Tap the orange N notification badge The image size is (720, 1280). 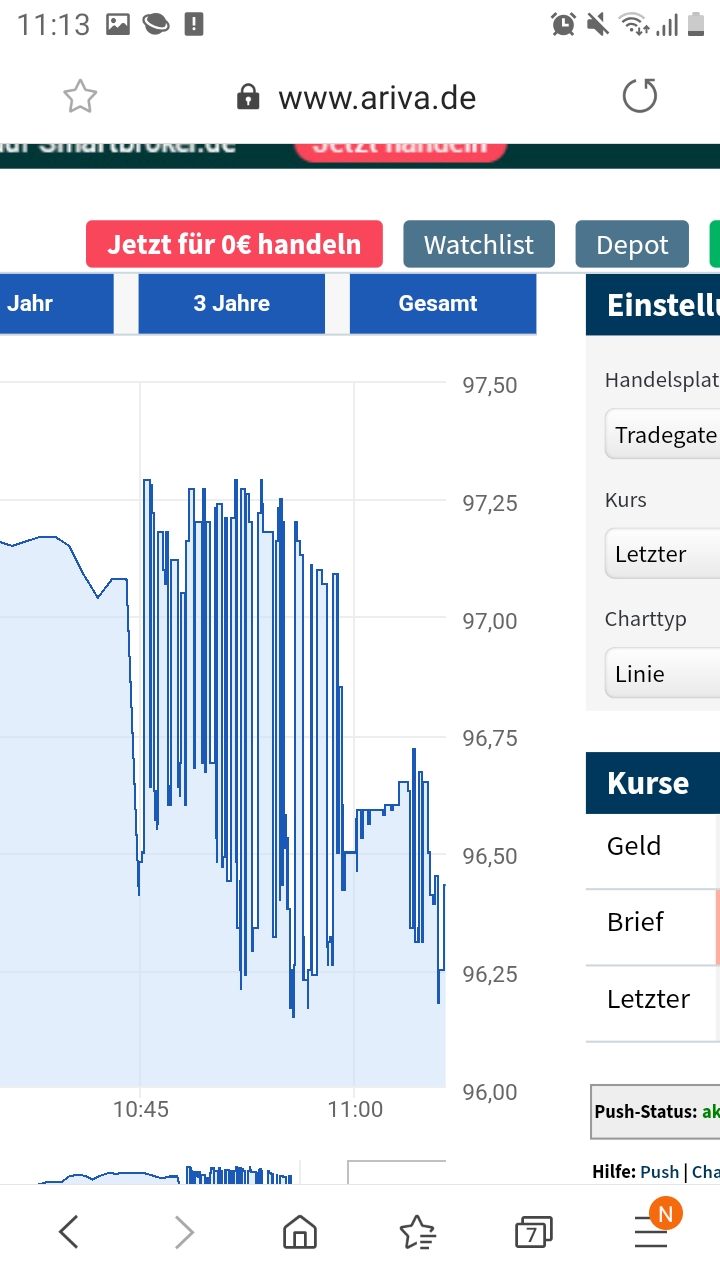tap(665, 1212)
